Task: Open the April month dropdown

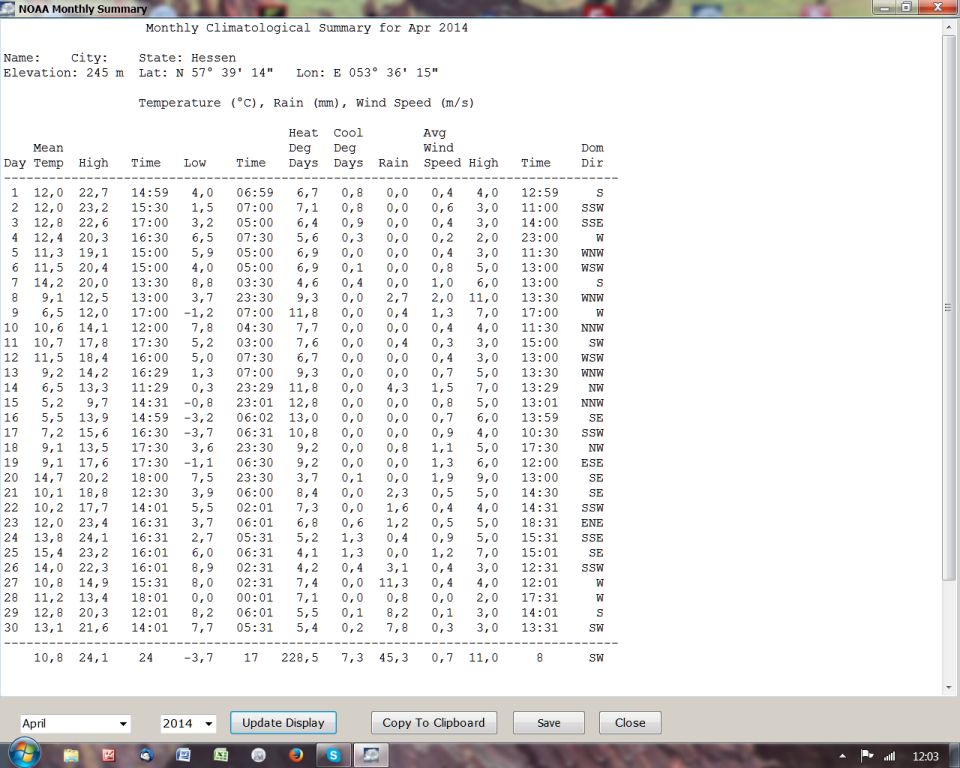Action: (x=75, y=724)
